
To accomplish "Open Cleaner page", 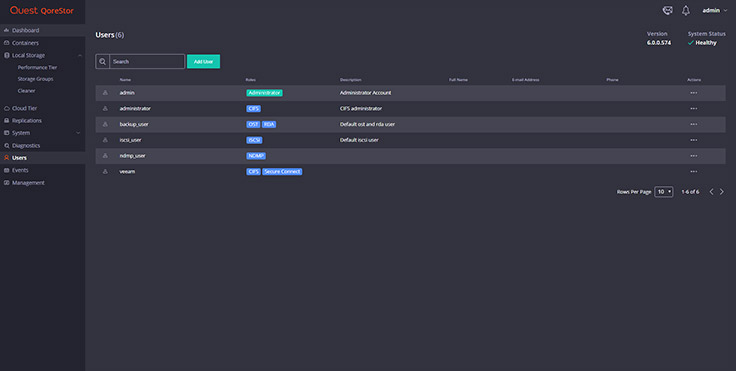I will coord(26,91).
